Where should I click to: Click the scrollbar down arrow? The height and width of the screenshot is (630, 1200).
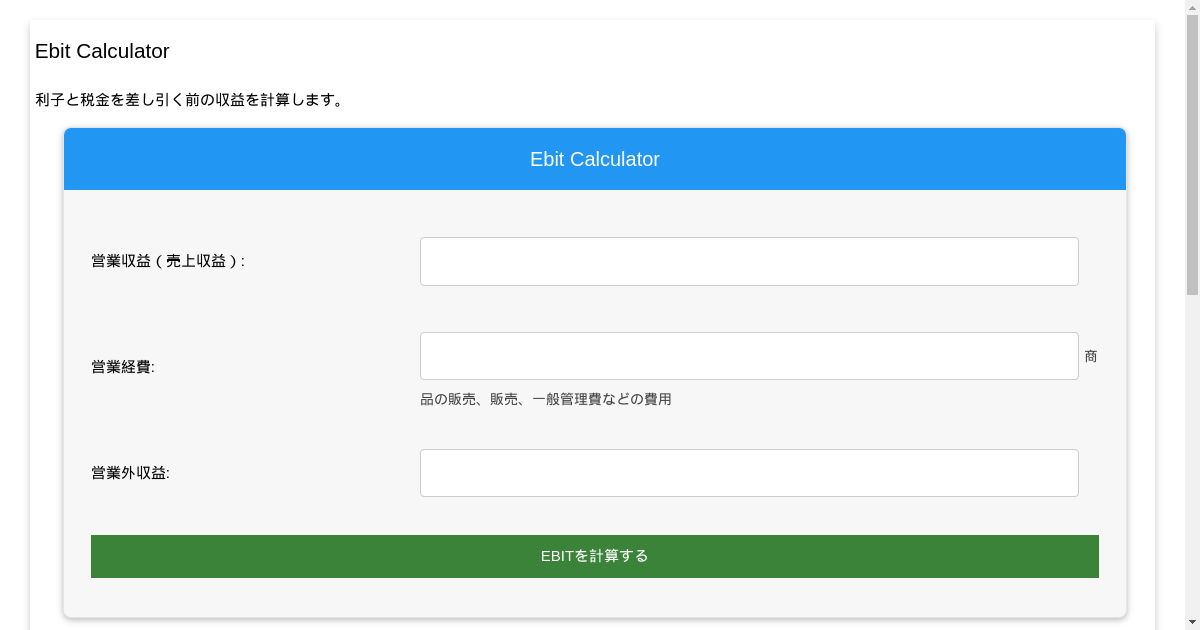click(x=1192, y=622)
